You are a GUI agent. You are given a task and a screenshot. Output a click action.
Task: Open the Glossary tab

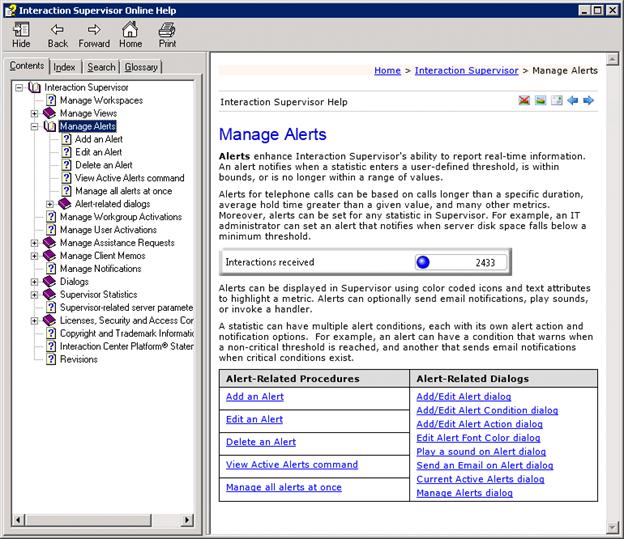(x=141, y=67)
